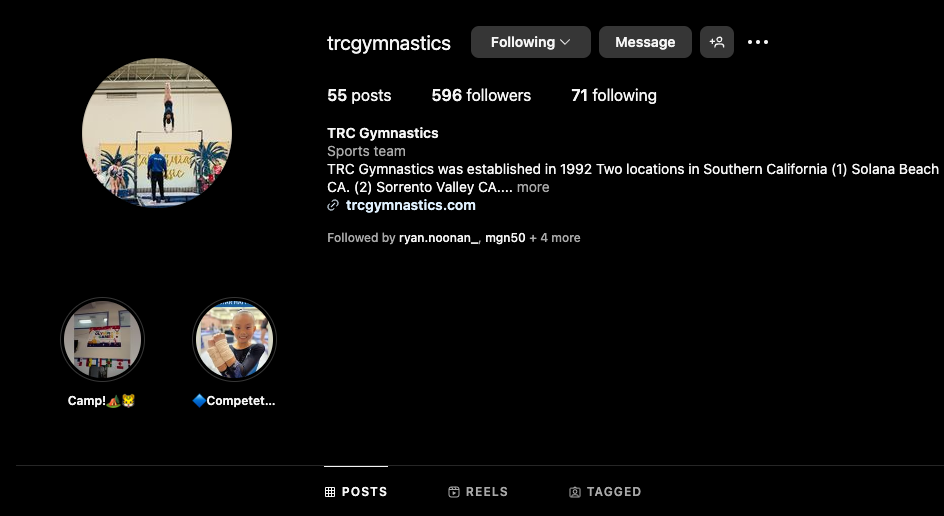Viewport: 944px width, 516px height.
Task: Open the Competet... story highlight
Action: (x=234, y=340)
